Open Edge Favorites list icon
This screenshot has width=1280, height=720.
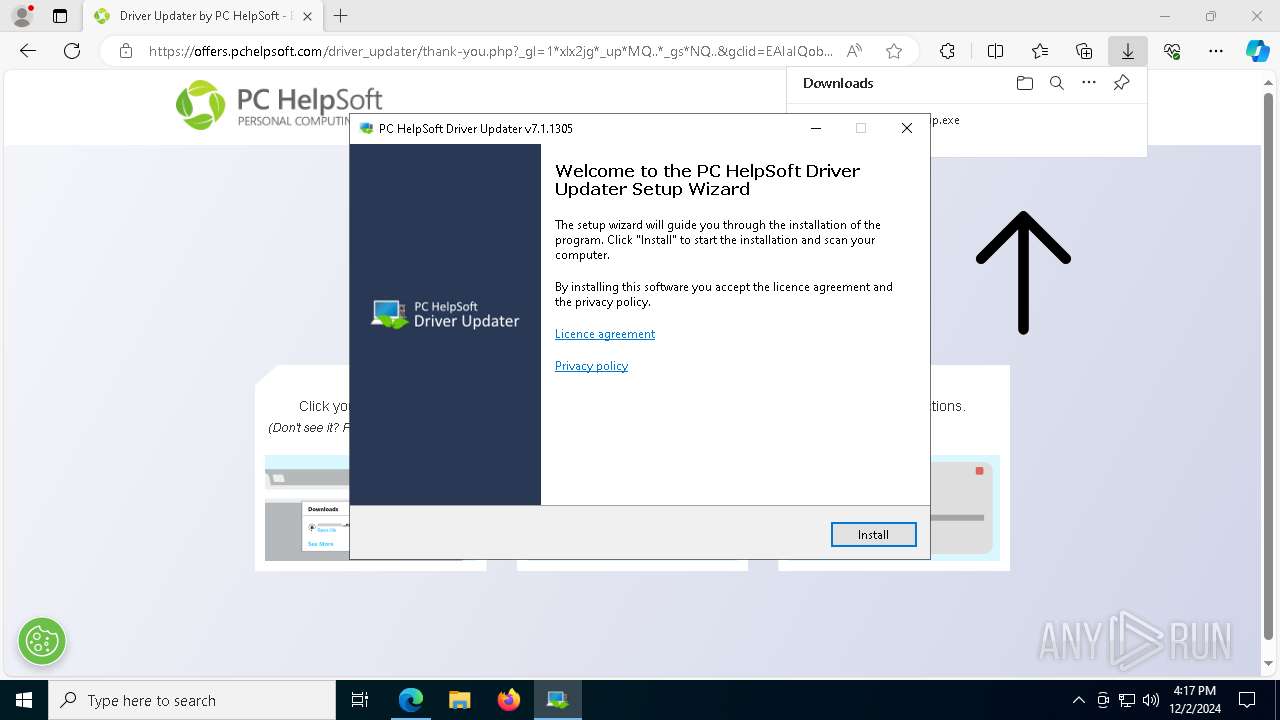[1040, 51]
